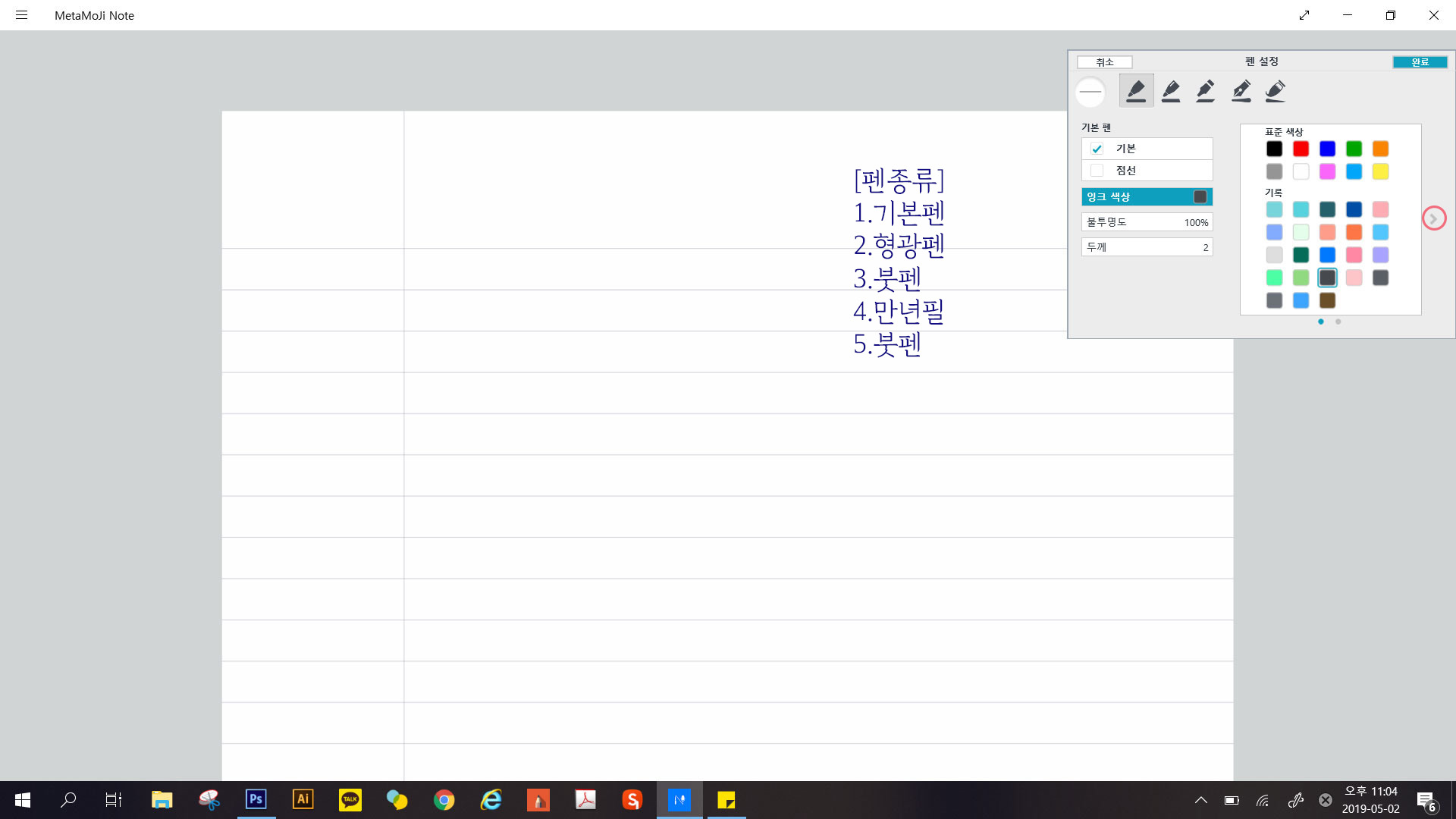Uncheck the 기본 pen style checkbox
The width and height of the screenshot is (1456, 819).
coord(1097,149)
